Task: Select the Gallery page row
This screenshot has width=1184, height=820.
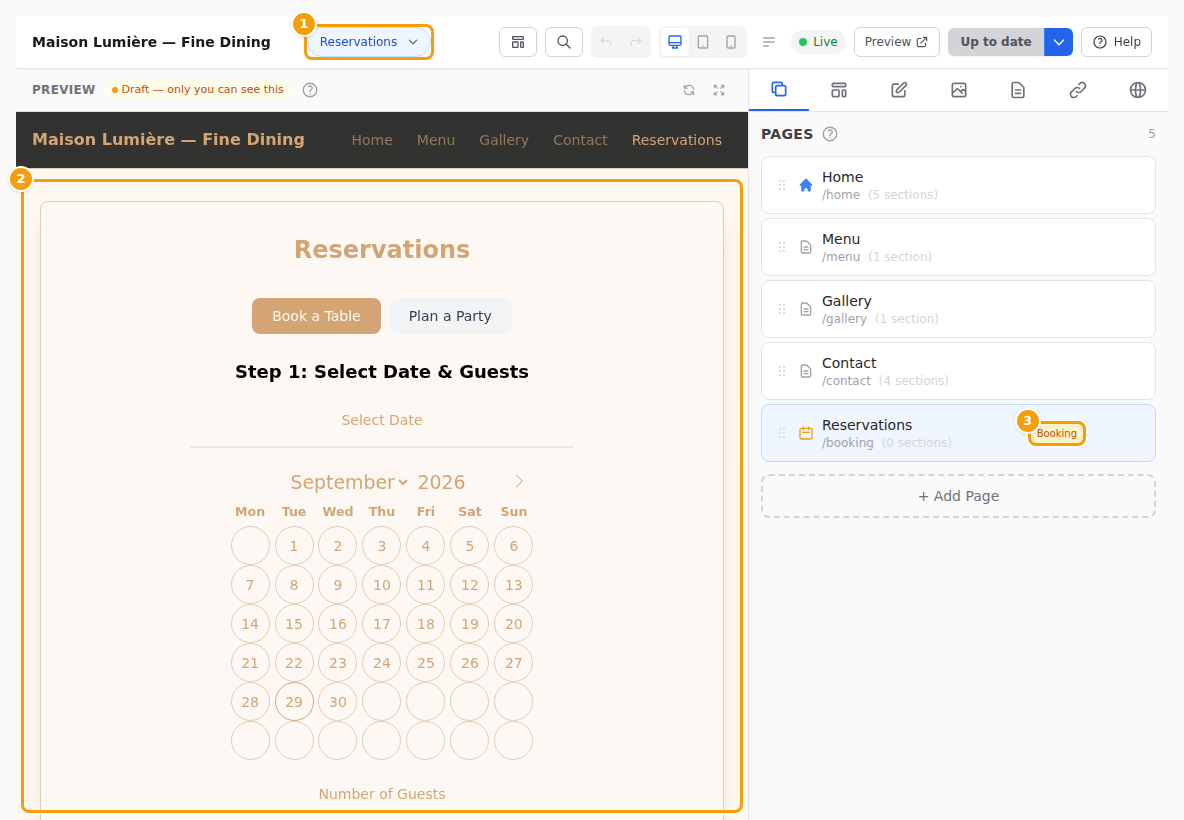Action: tap(958, 309)
